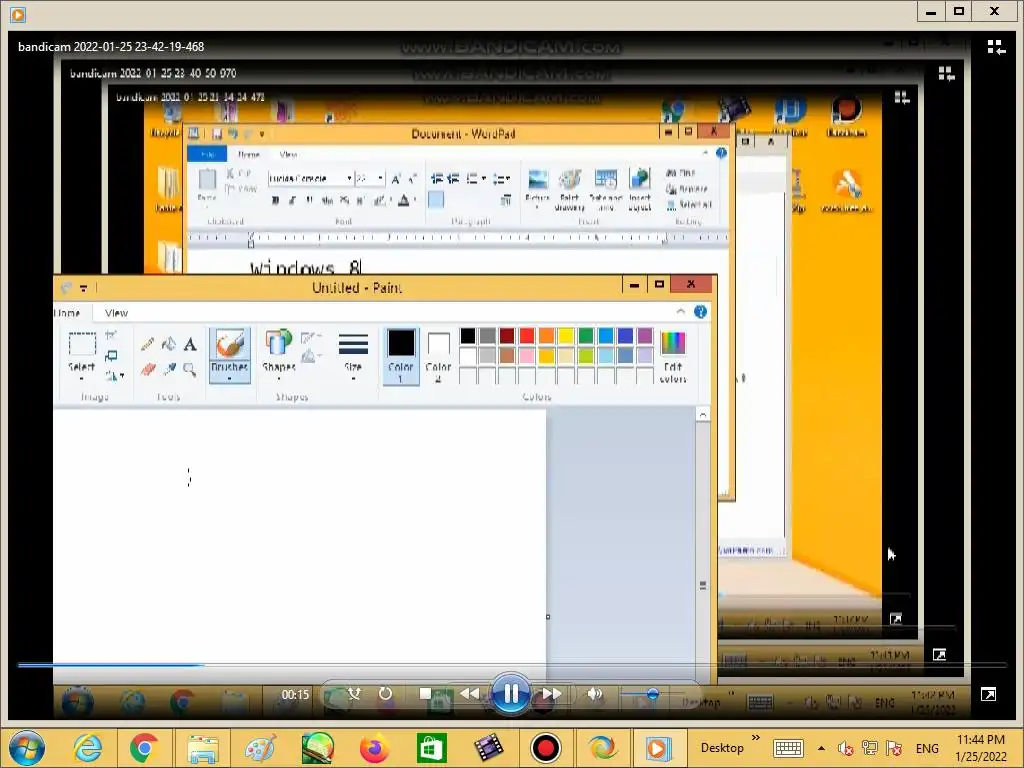This screenshot has height=768, width=1024.
Task: Select the Text tool in Paint
Action: [x=190, y=344]
